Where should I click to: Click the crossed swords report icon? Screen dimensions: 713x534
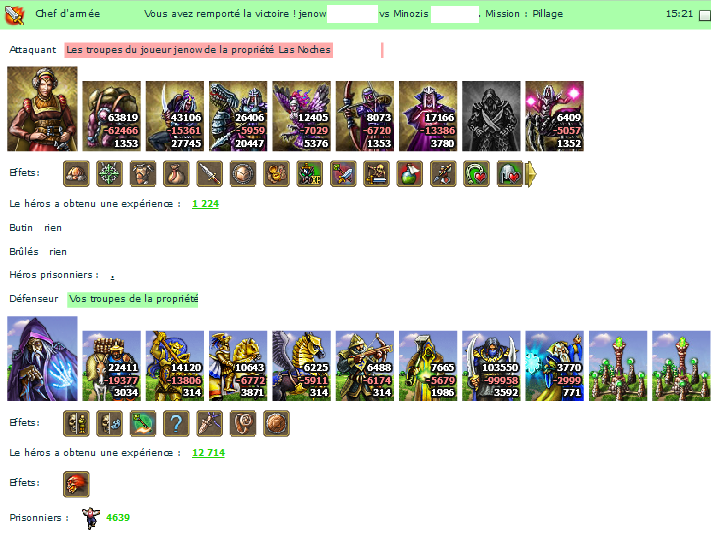[x=14, y=15]
